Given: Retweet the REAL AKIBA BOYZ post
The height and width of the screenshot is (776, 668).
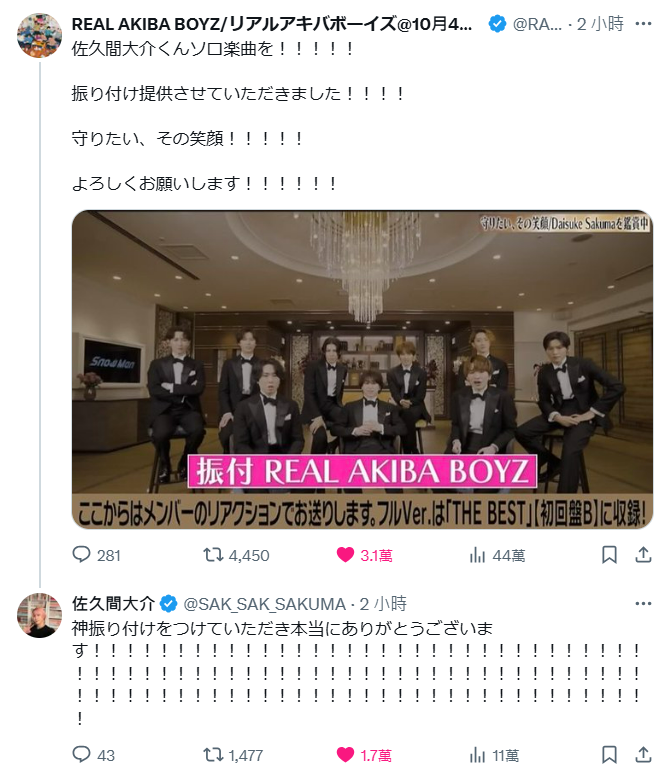Looking at the screenshot, I should [x=236, y=555].
